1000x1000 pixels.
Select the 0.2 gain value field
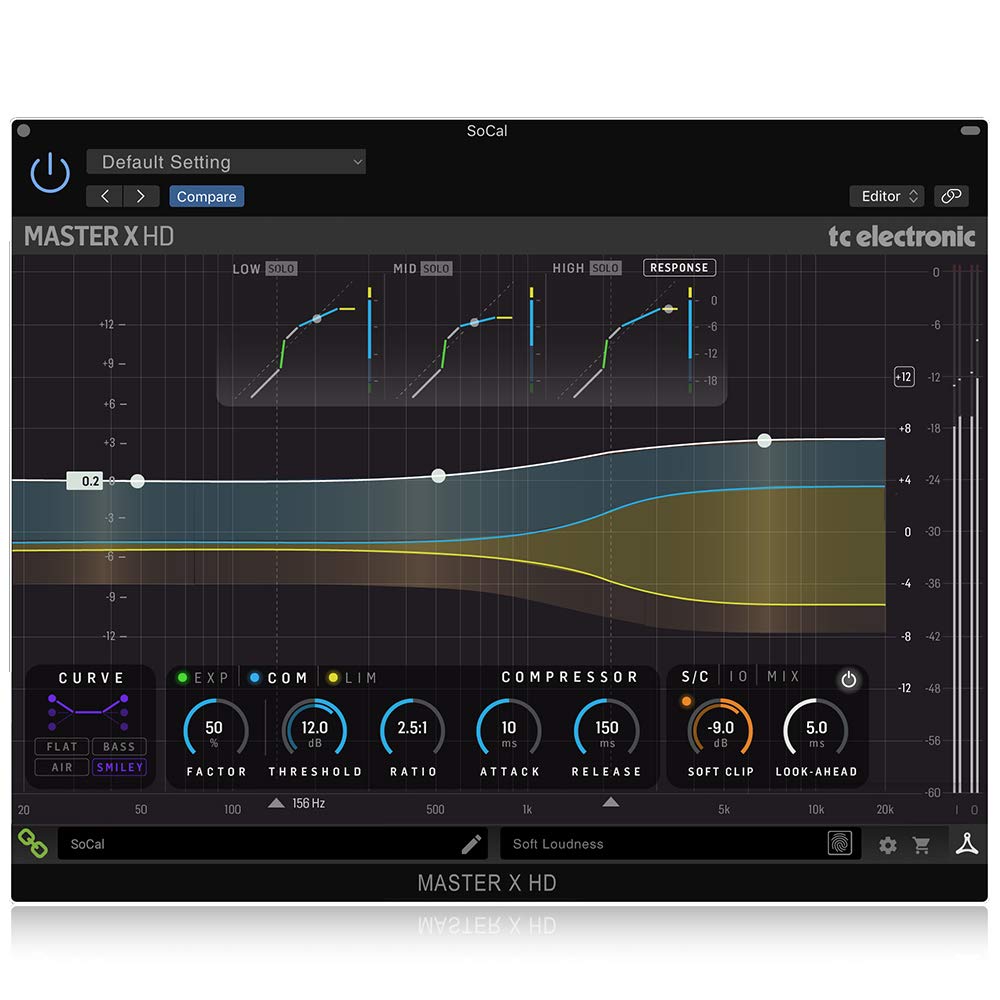click(85, 481)
